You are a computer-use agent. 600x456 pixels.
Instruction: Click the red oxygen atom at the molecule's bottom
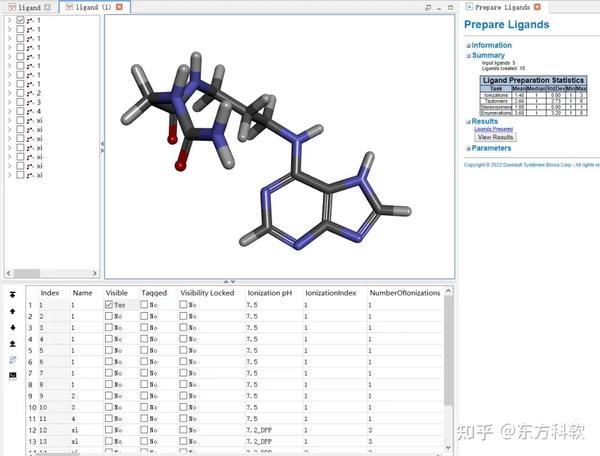click(180, 166)
